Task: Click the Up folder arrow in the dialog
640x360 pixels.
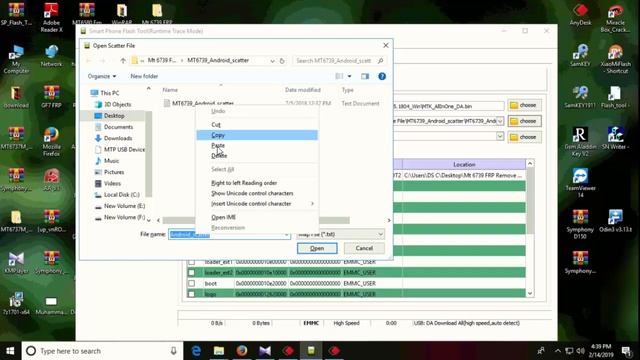Action: click(123, 60)
